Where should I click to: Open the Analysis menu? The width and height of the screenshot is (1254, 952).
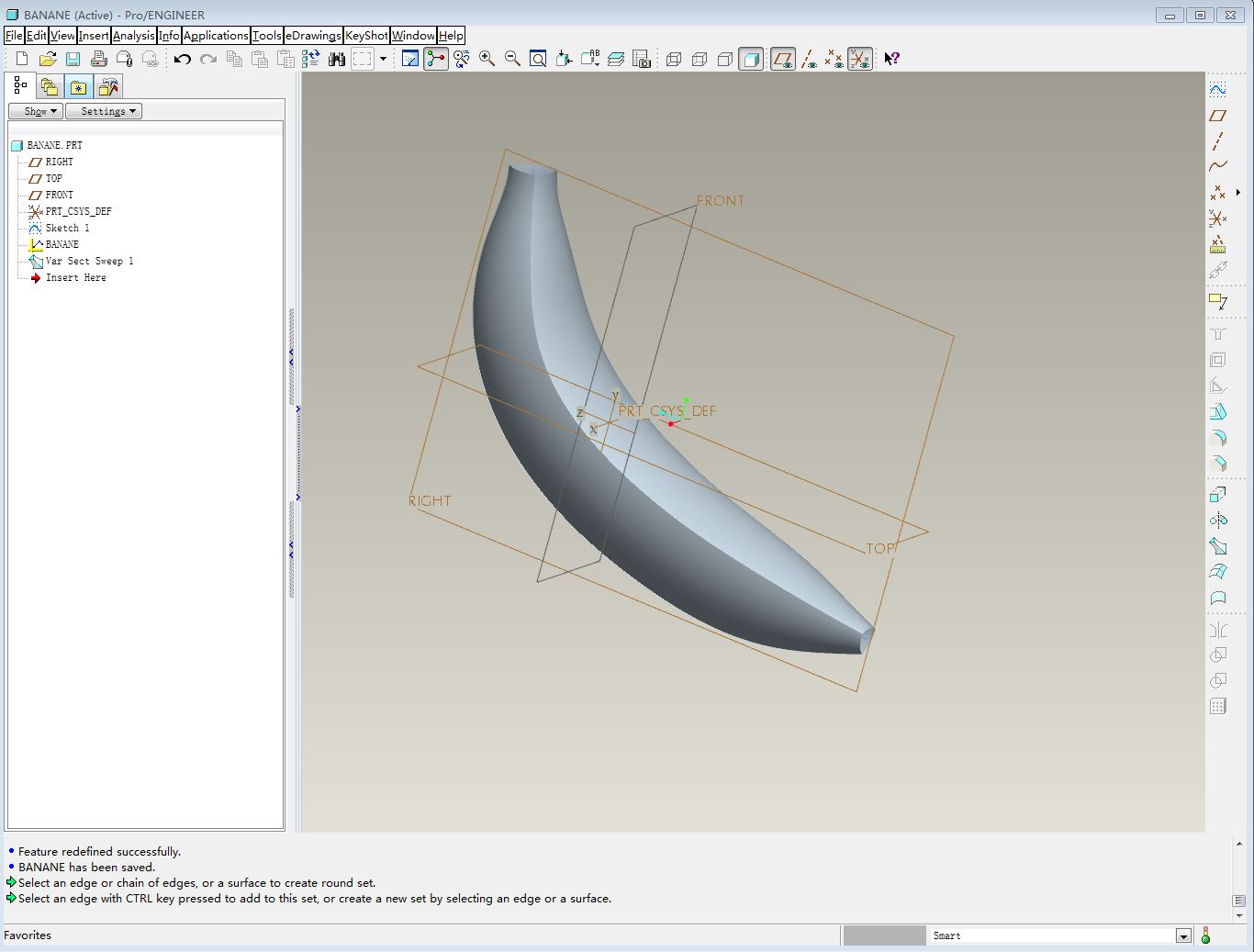tap(134, 36)
